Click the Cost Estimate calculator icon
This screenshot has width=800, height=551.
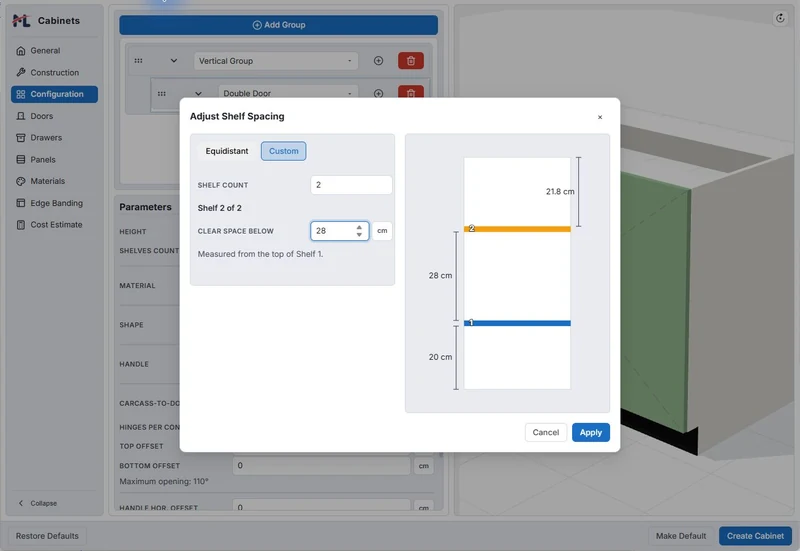point(20,224)
